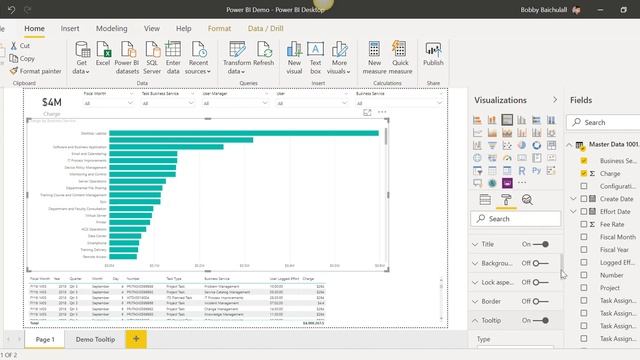Click the Fields pane search box
Image resolution: width=640 pixels, height=360 pixels.
click(x=603, y=122)
